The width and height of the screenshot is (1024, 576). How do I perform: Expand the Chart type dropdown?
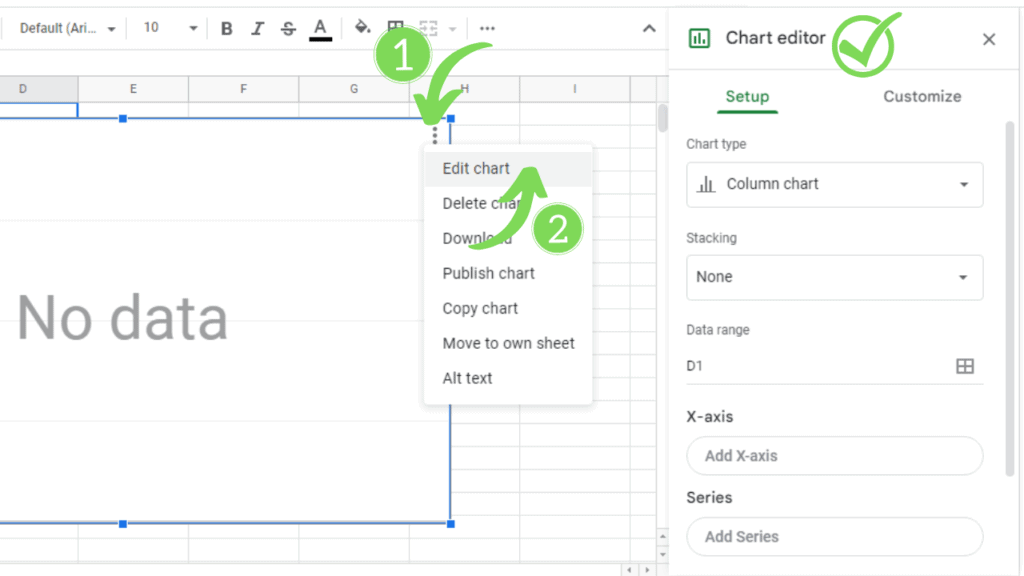click(834, 184)
